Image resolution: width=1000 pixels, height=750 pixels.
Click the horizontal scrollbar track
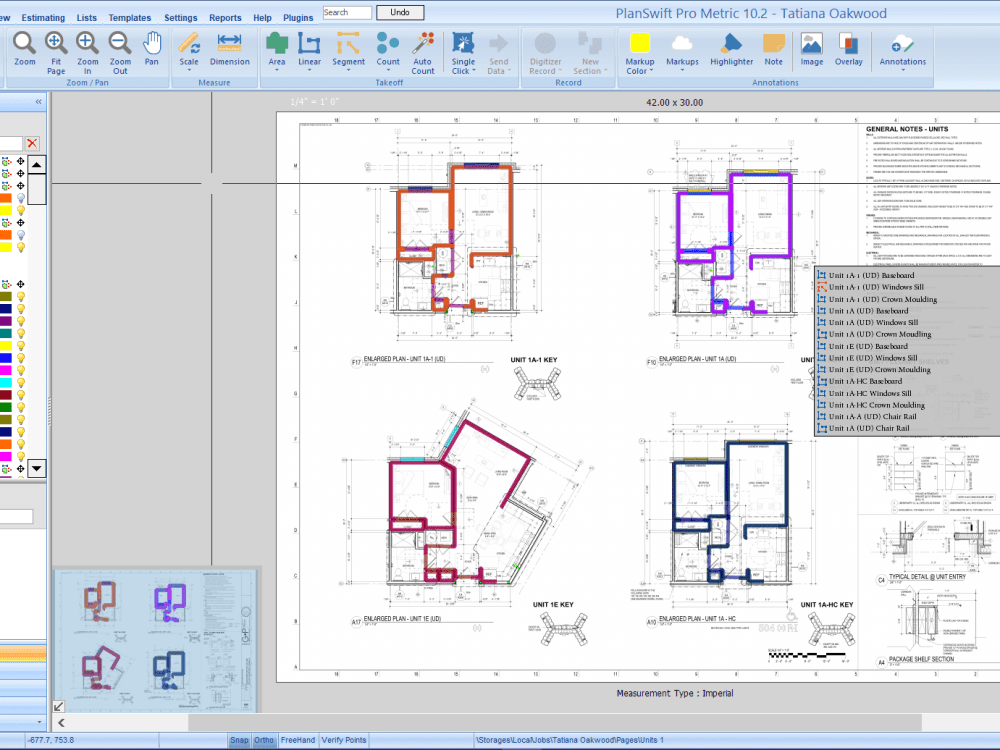pos(555,723)
